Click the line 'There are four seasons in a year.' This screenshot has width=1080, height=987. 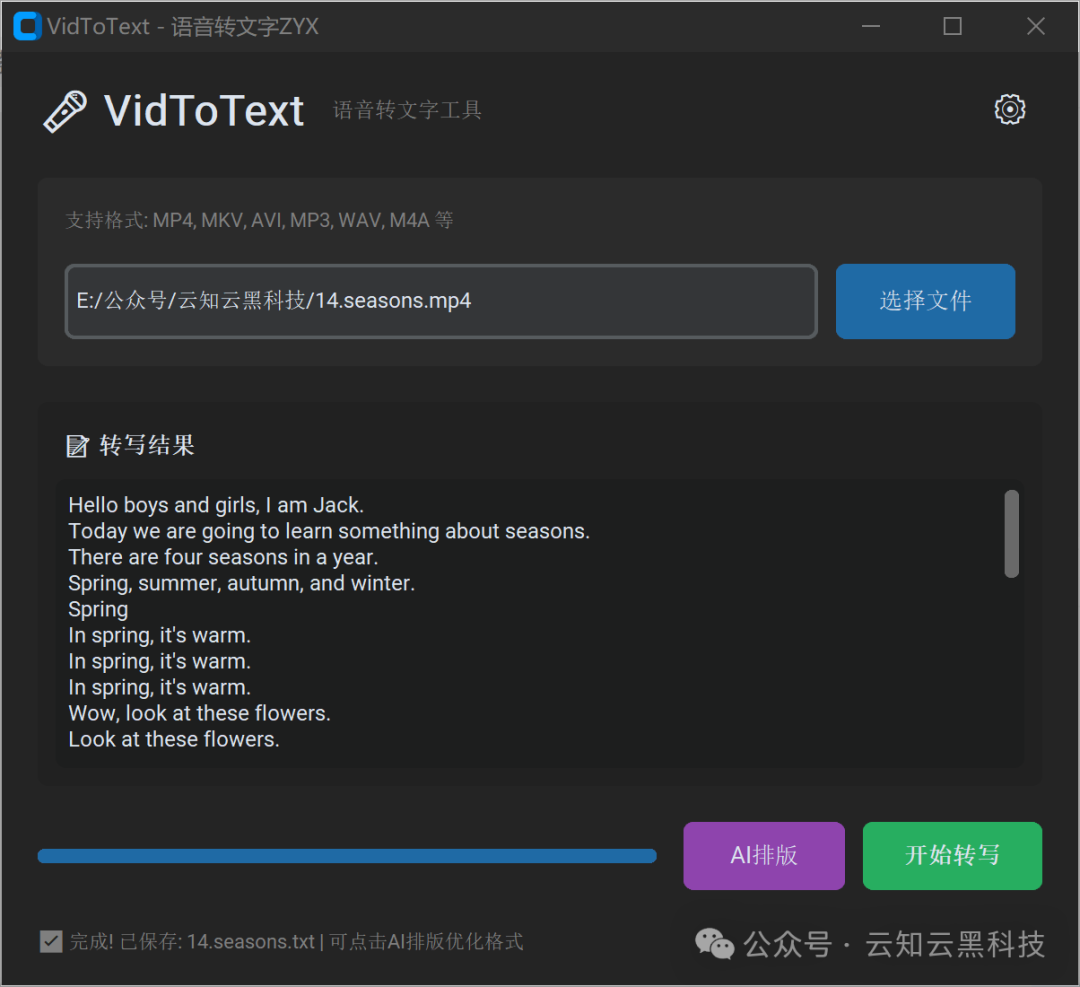point(223,557)
